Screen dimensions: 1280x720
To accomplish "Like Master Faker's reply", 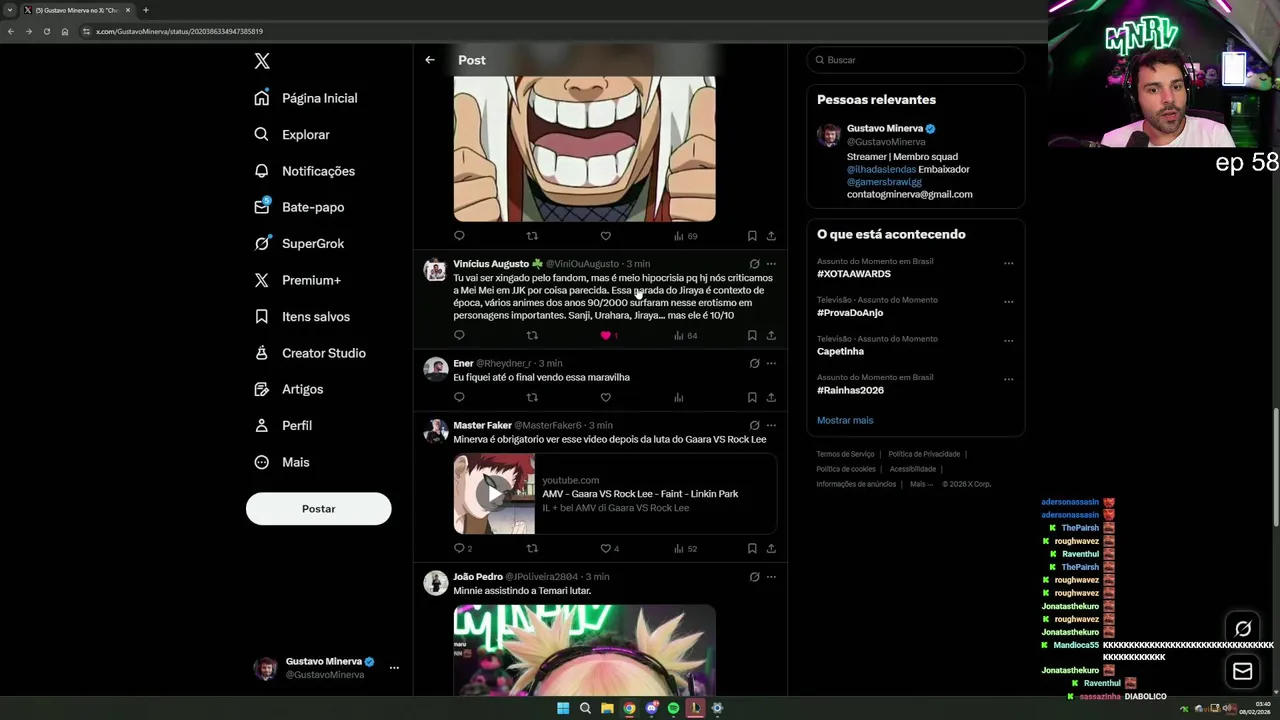I will pos(605,548).
